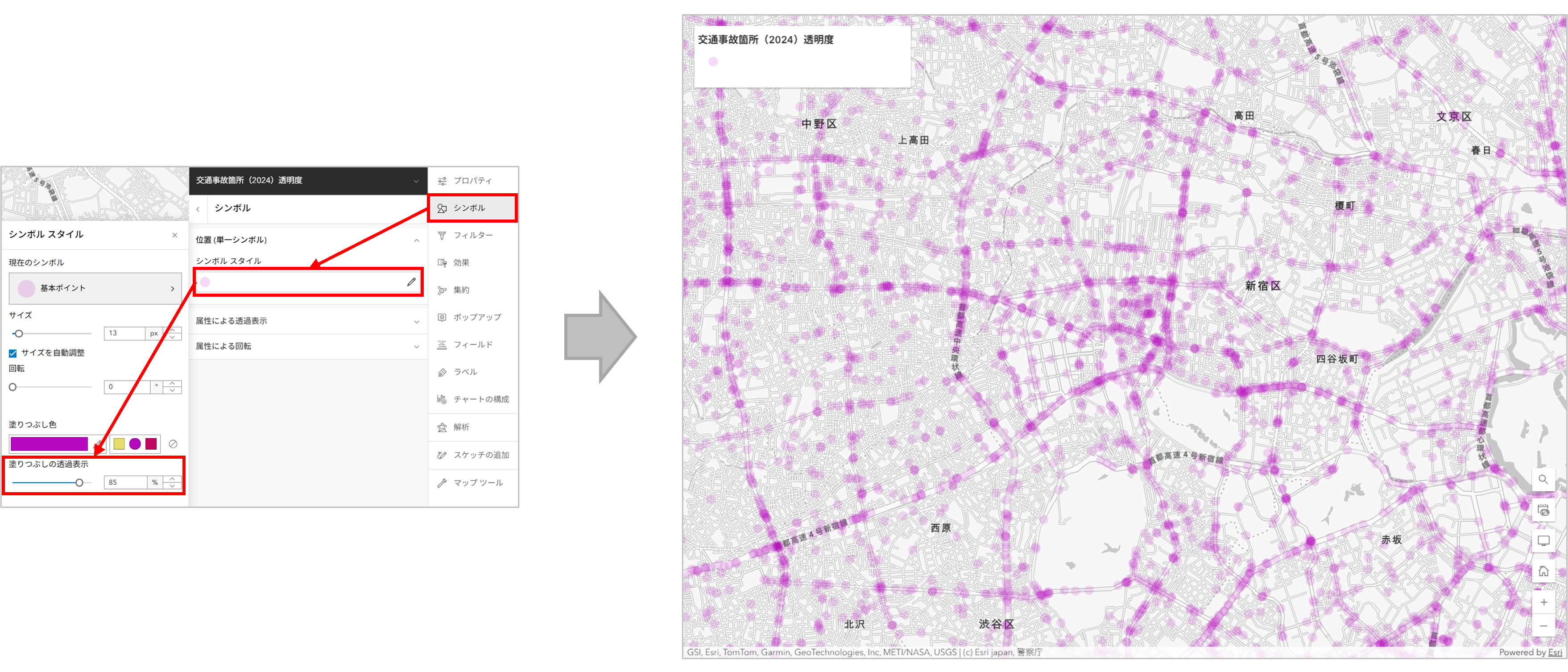Click the home extent icon on map
This screenshot has width=1568, height=672.
(x=1543, y=571)
